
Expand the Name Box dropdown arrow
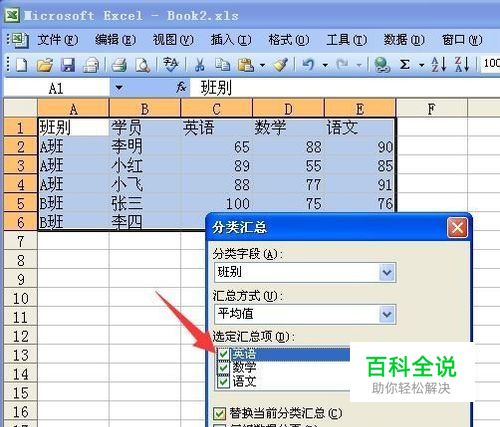pyautogui.click(x=119, y=88)
